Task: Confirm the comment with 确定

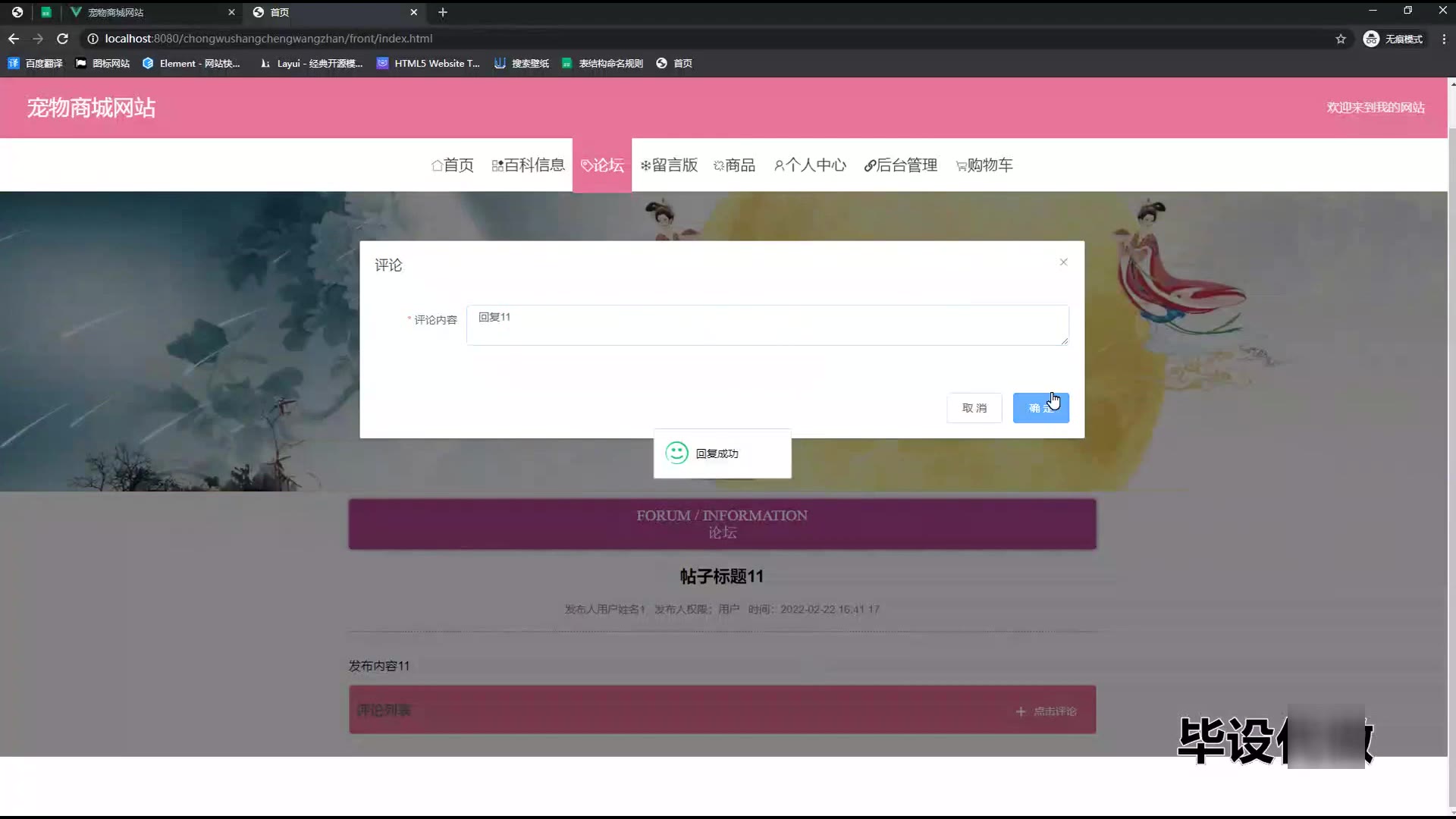Action: pos(1041,408)
